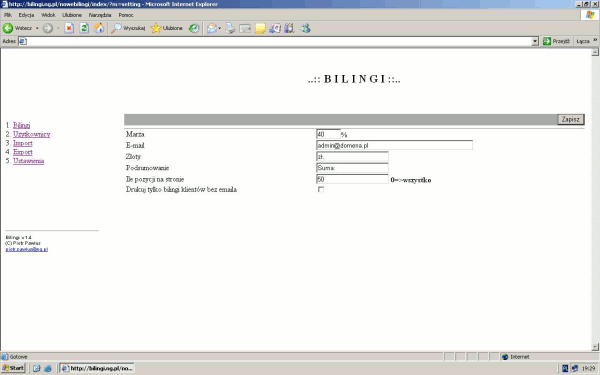Viewport: 600px width, 375px height.
Task: Stop page loading with red X icon
Action: [x=69, y=28]
